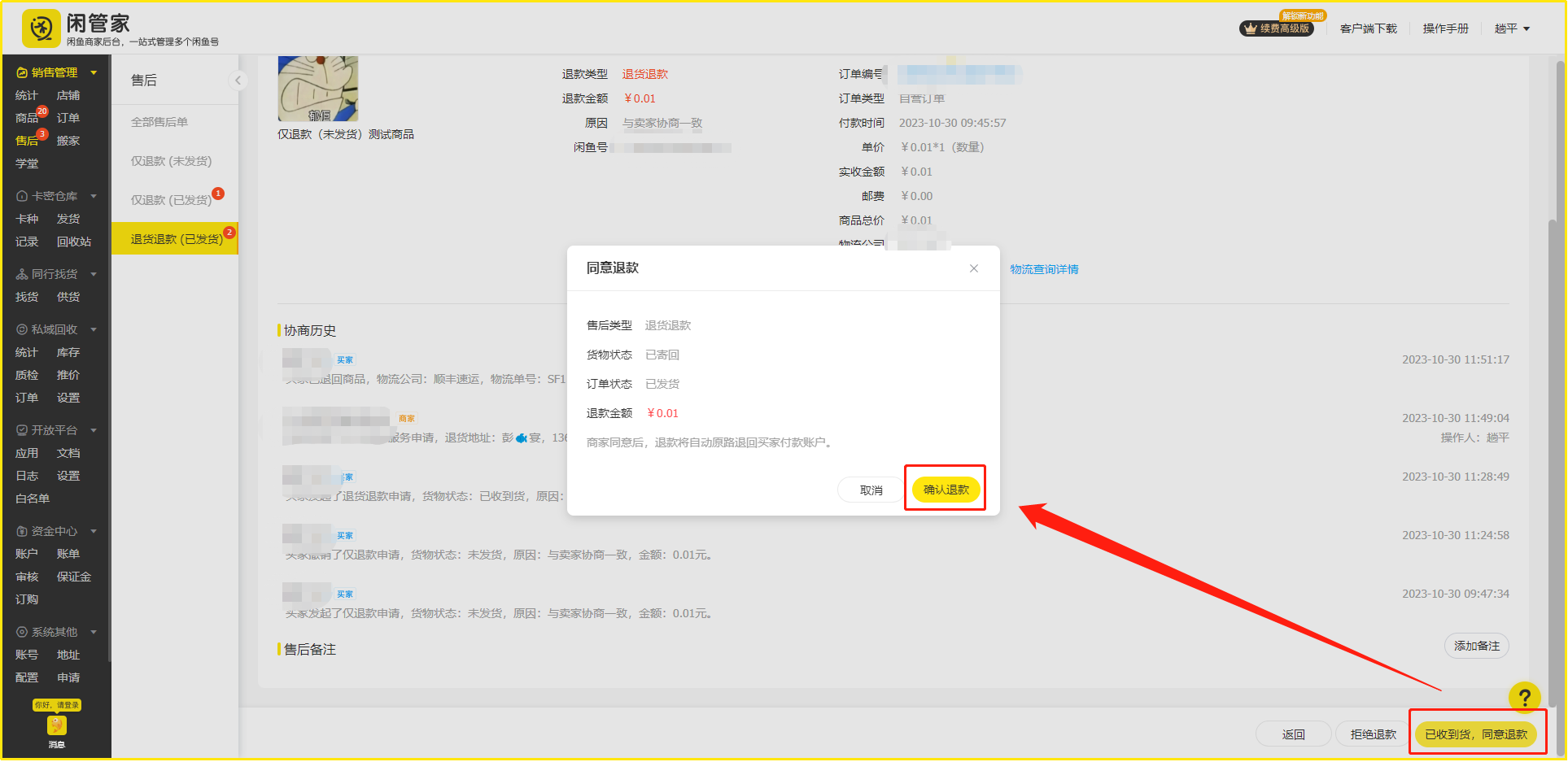Click 拒绝退款 at the bottom
This screenshot has height=762, width=1568.
(x=1373, y=734)
